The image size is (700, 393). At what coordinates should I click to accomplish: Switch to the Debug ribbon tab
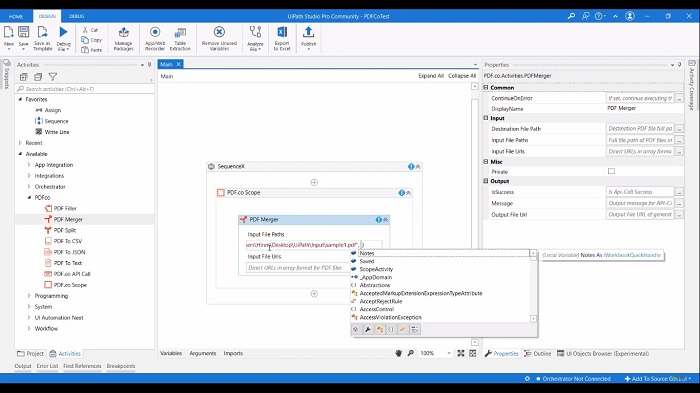tap(76, 16)
